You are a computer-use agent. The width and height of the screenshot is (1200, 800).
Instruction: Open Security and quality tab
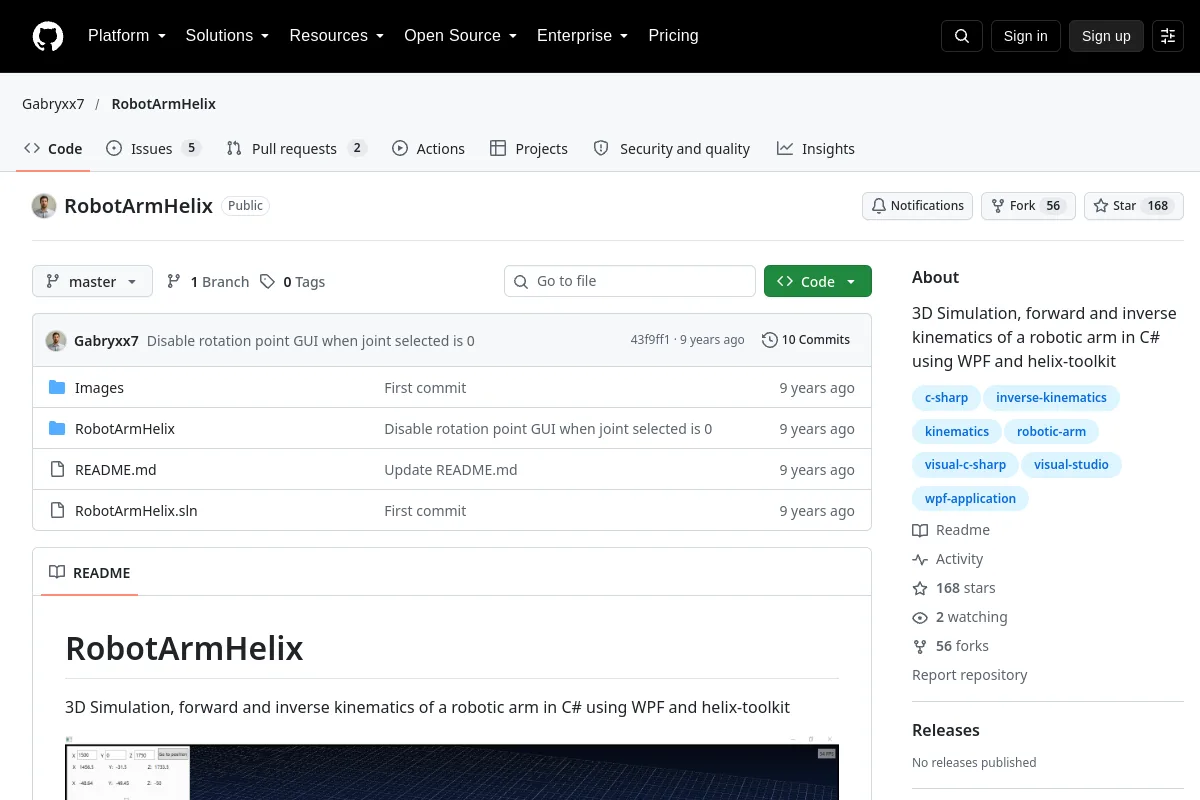(671, 149)
